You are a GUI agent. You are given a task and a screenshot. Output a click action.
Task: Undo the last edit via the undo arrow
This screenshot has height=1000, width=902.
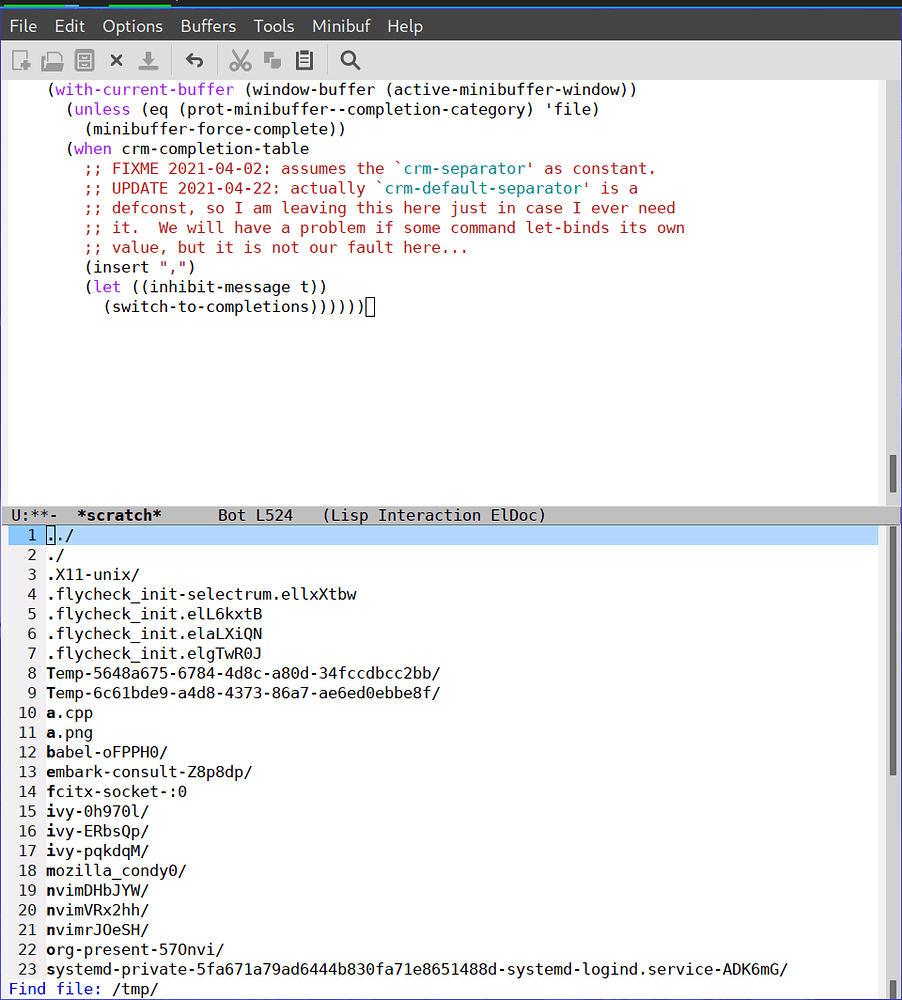pos(194,60)
